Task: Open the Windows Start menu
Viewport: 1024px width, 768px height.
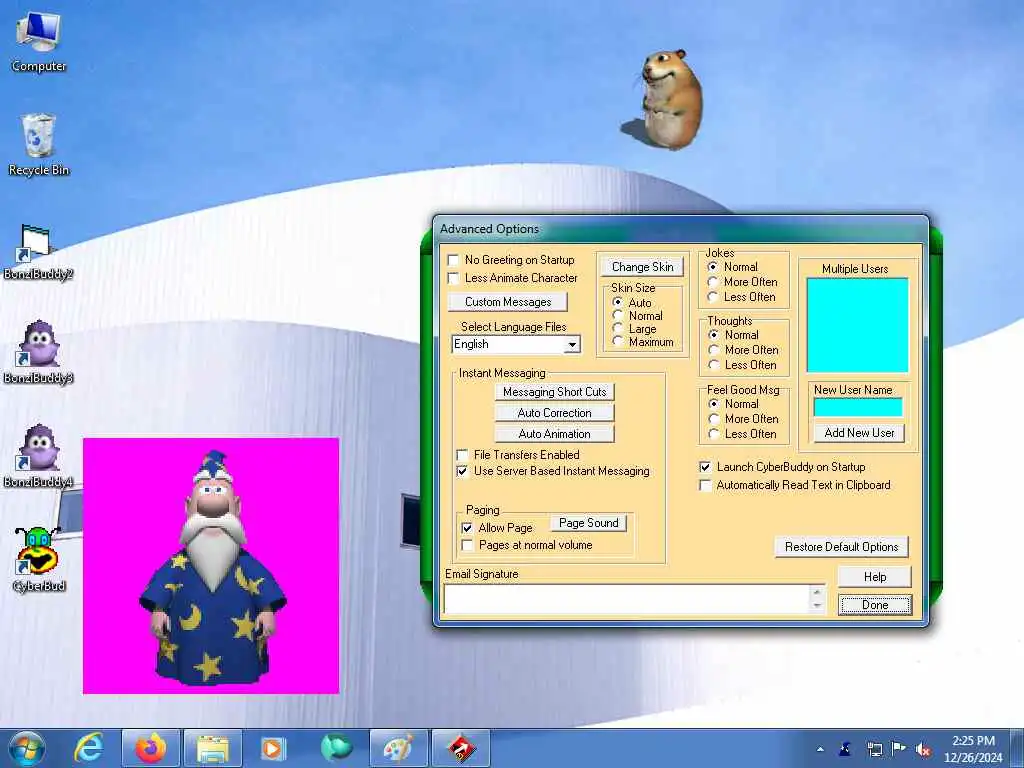Action: pos(27,748)
